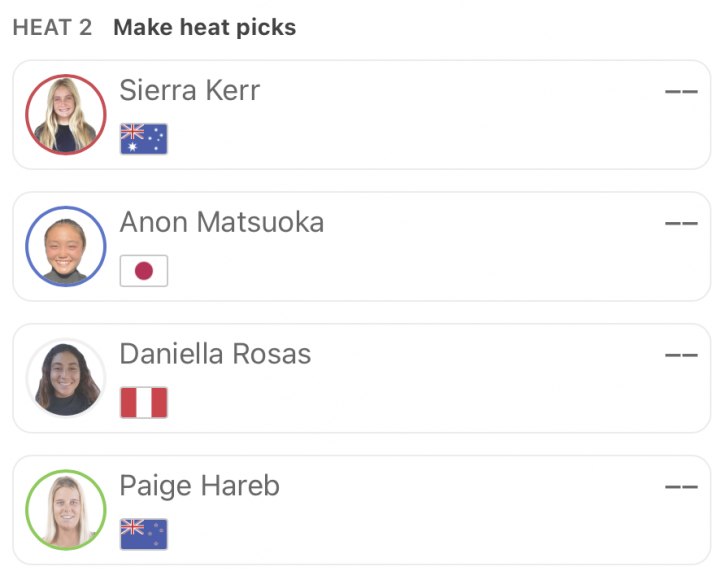Image resolution: width=722 pixels, height=571 pixels.
Task: Click Paige Hareb's profile photo
Action: click(x=66, y=510)
